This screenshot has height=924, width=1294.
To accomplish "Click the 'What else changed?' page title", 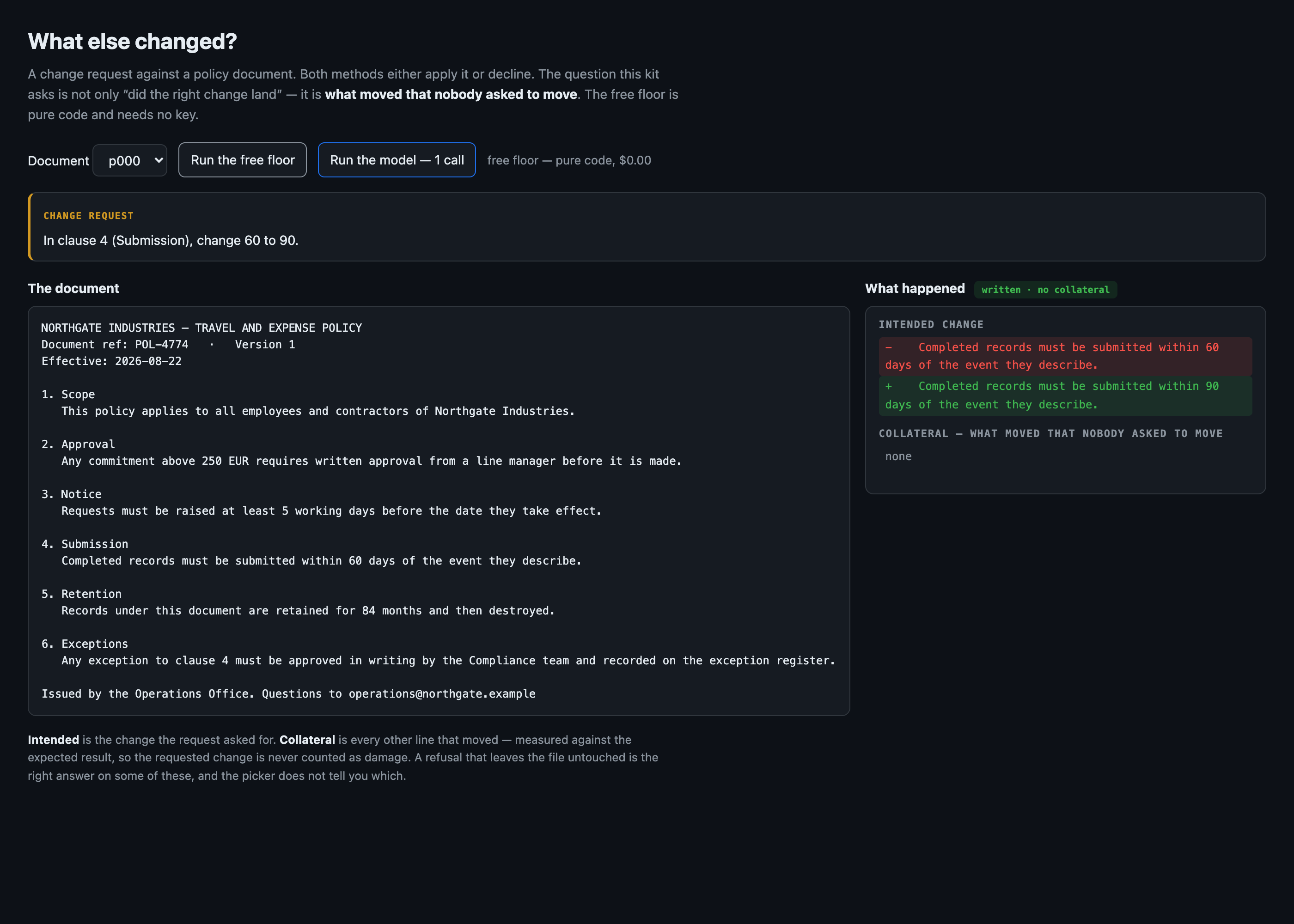I will tap(132, 41).
